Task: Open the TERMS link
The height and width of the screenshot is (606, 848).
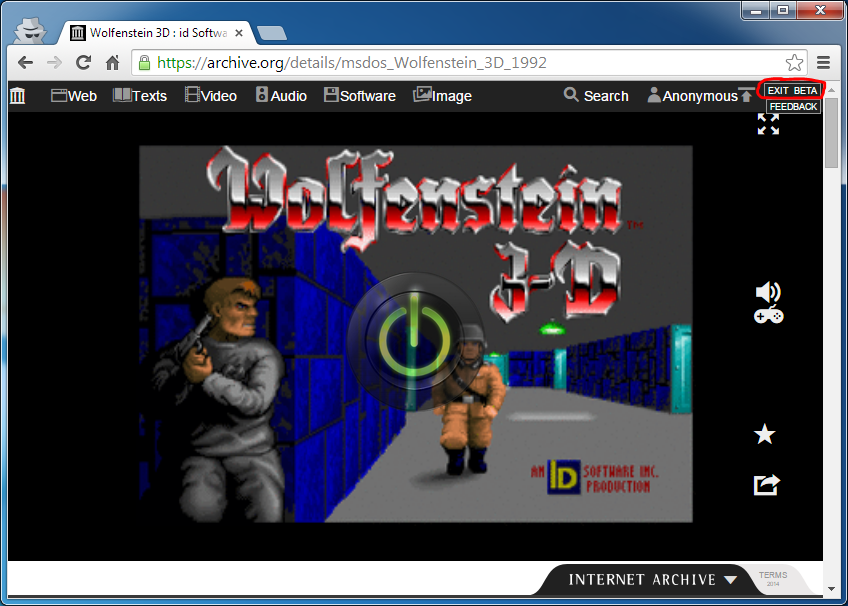Action: (x=773, y=577)
